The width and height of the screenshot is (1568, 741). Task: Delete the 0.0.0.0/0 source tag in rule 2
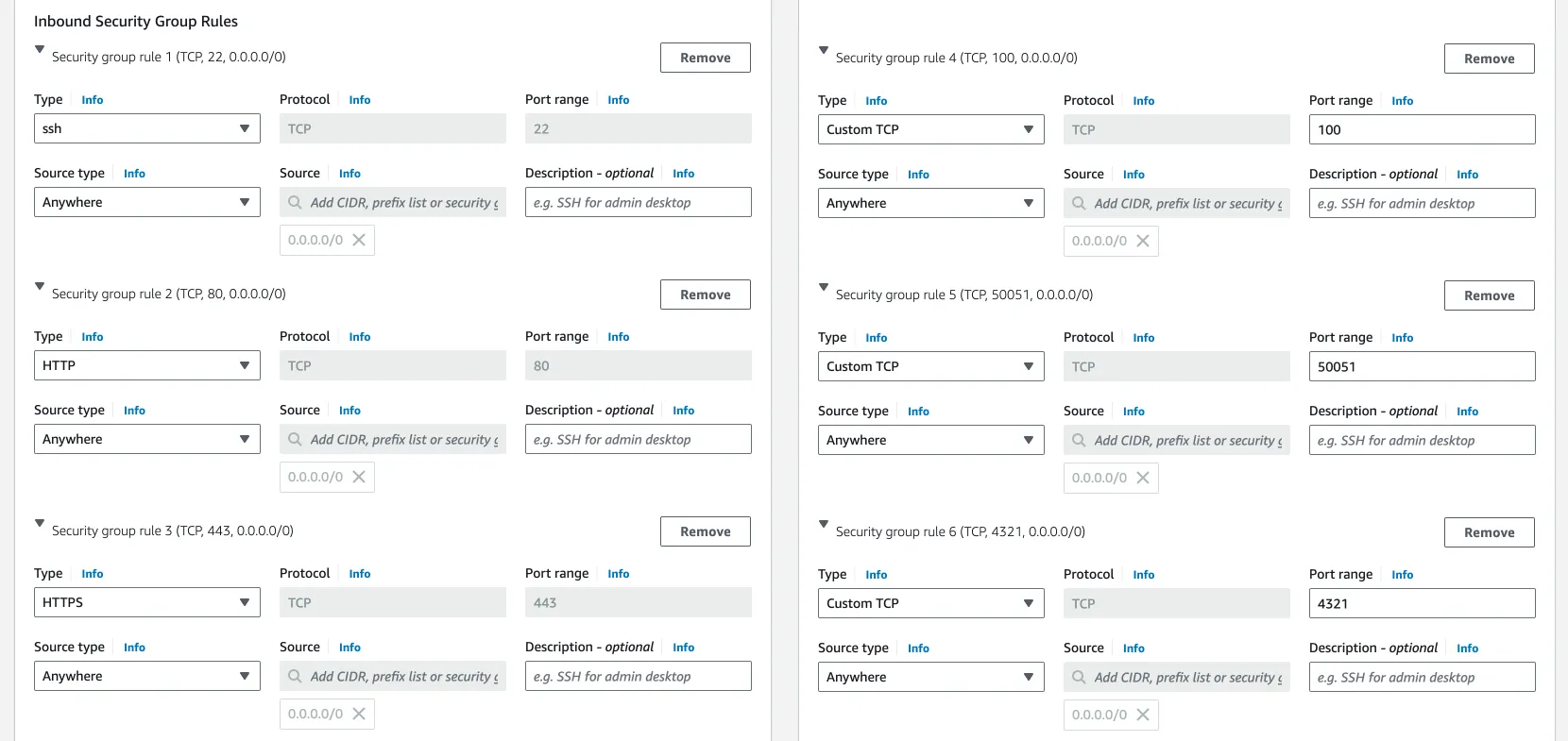(x=359, y=477)
